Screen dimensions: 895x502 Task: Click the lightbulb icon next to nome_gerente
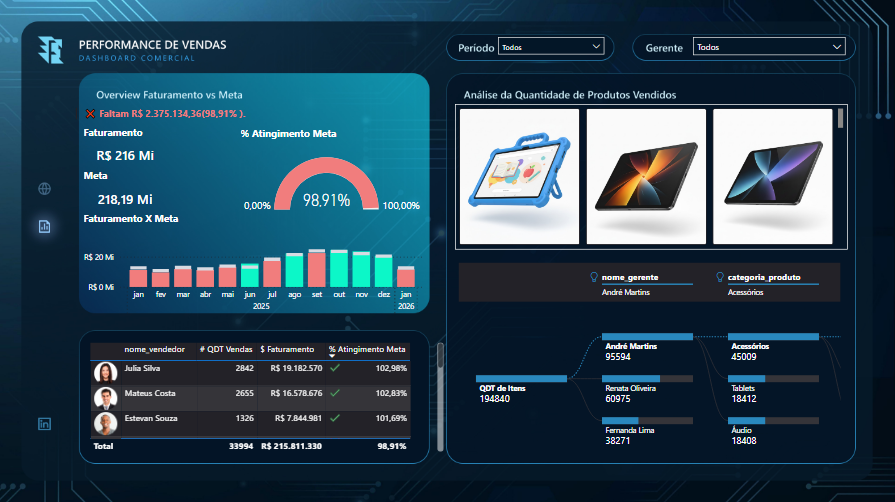click(x=594, y=277)
